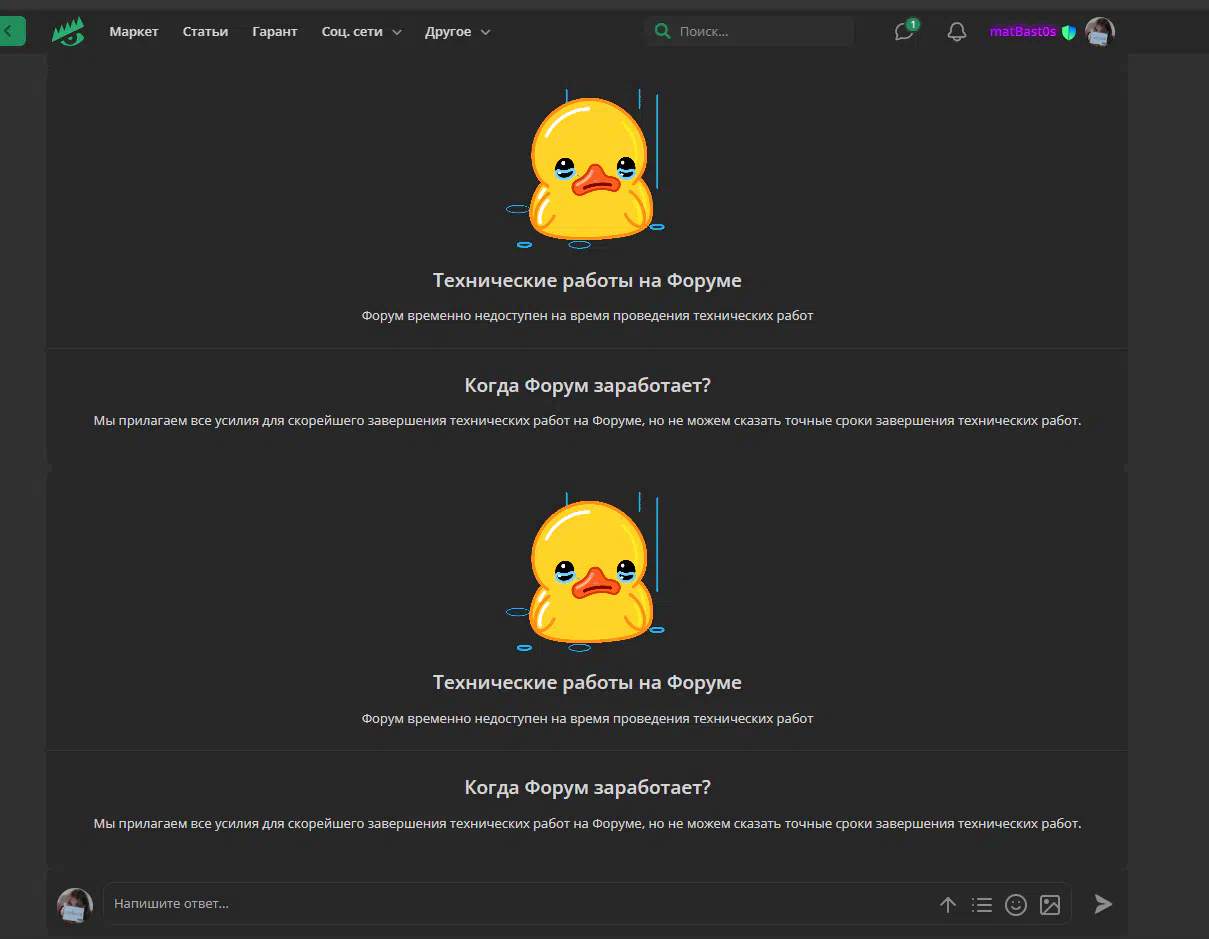Click the green eye forum logo
This screenshot has height=939, width=1209.
coord(68,32)
